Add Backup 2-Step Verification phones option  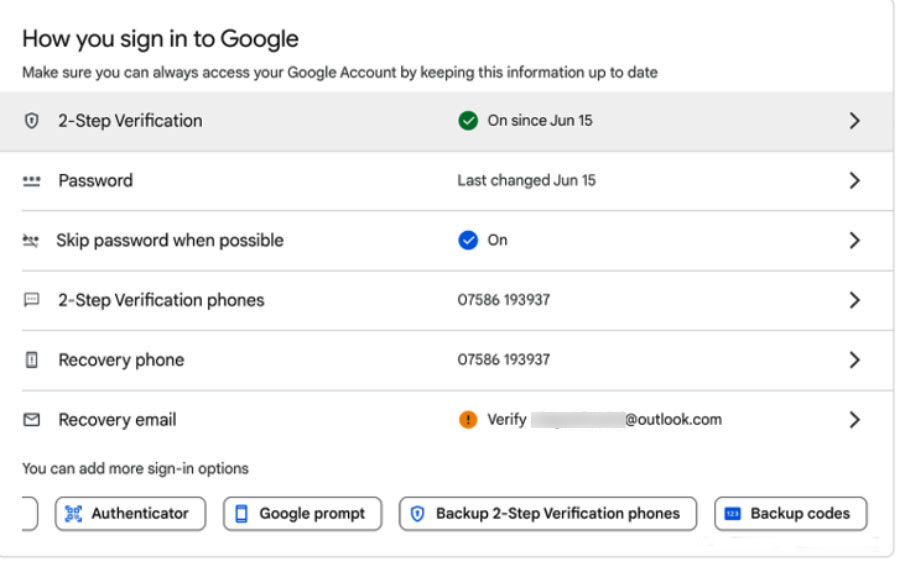[548, 514]
